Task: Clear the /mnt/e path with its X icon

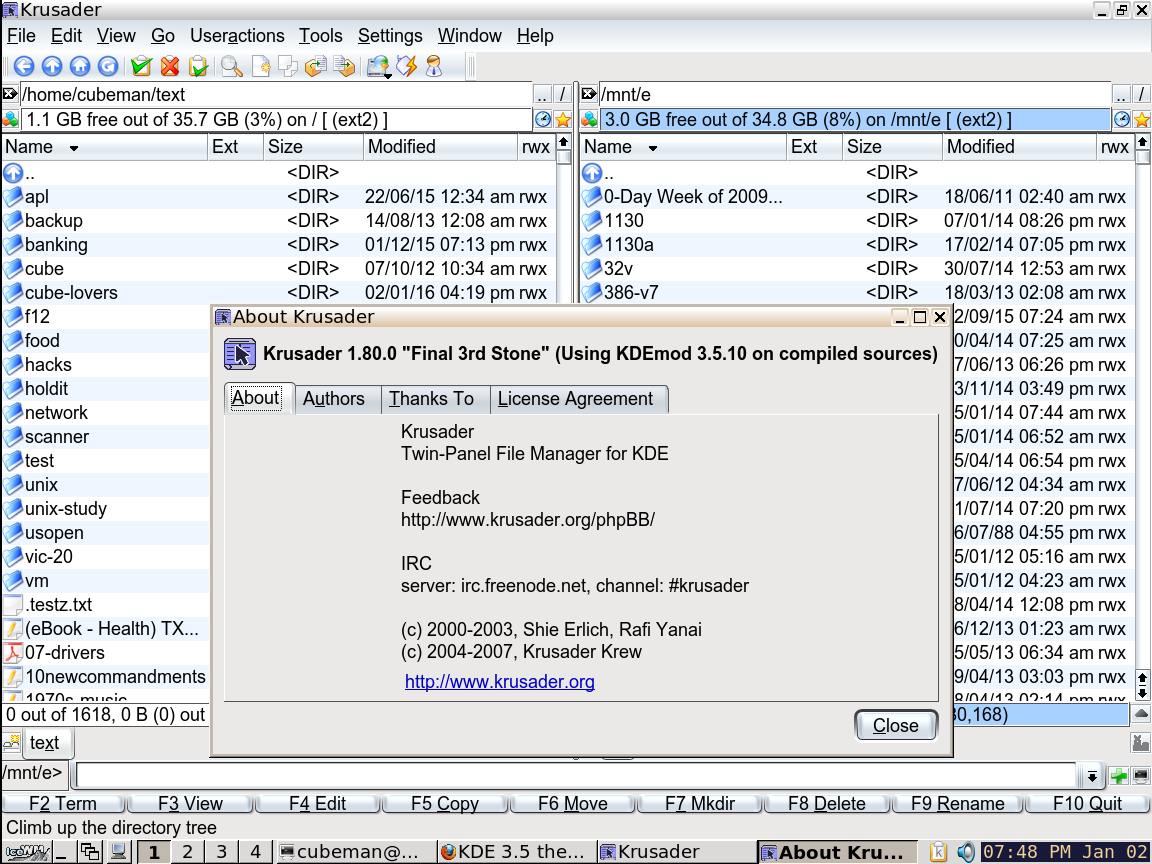Action: (x=588, y=94)
